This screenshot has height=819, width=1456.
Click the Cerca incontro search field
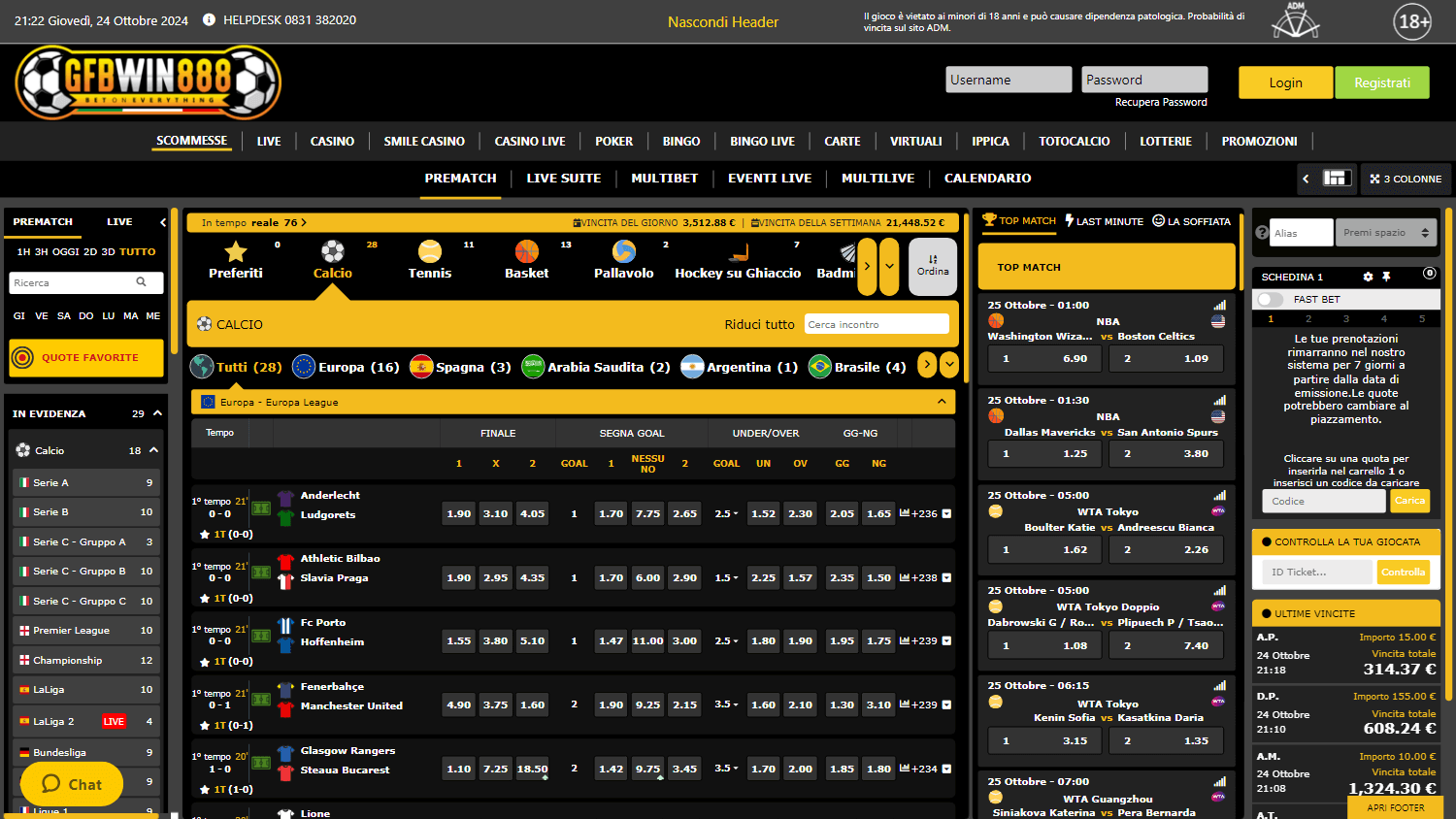coord(877,324)
